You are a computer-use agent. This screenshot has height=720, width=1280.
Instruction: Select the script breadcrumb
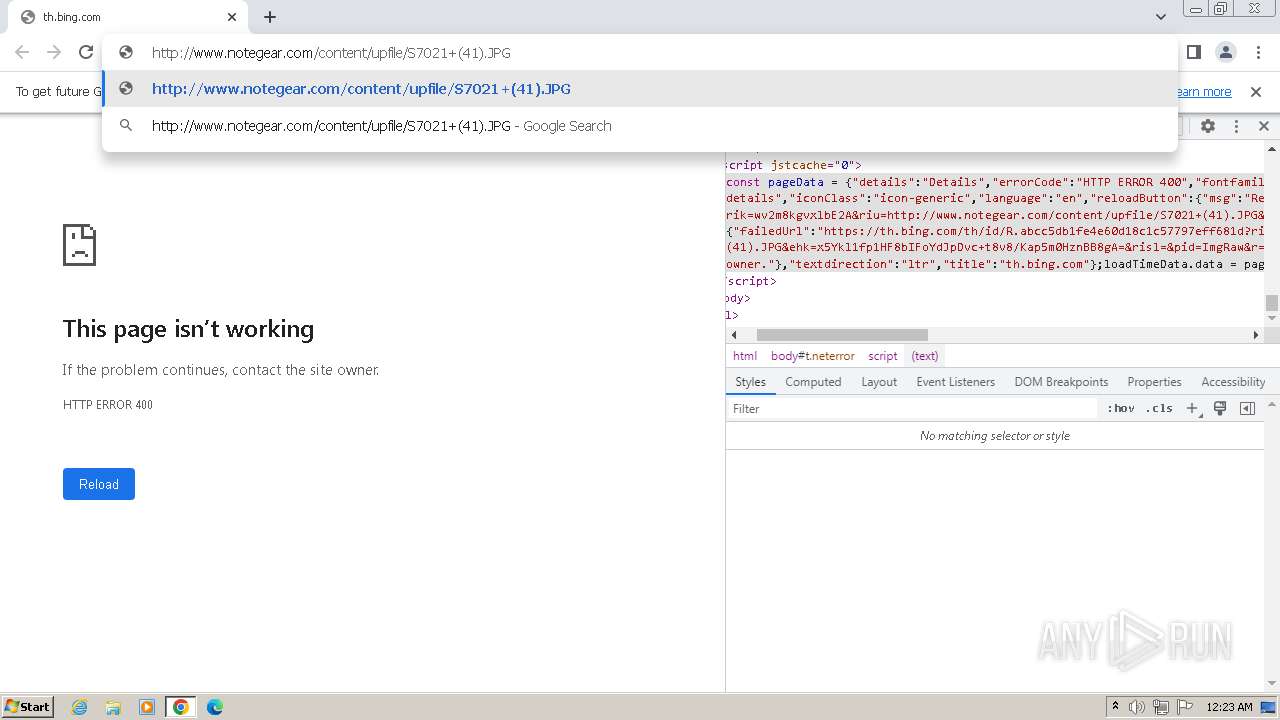882,356
